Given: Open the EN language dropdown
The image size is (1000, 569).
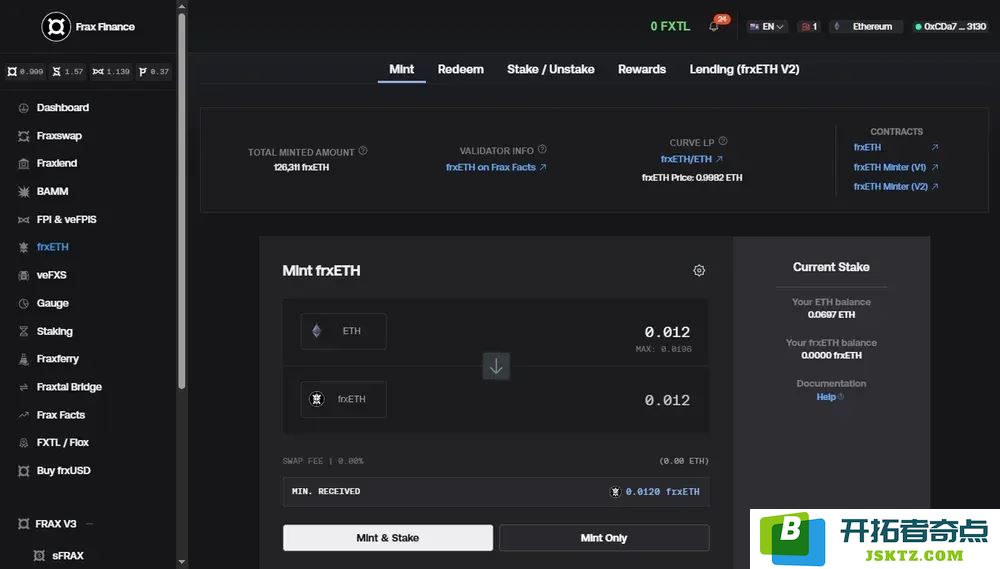Looking at the screenshot, I should tap(767, 27).
